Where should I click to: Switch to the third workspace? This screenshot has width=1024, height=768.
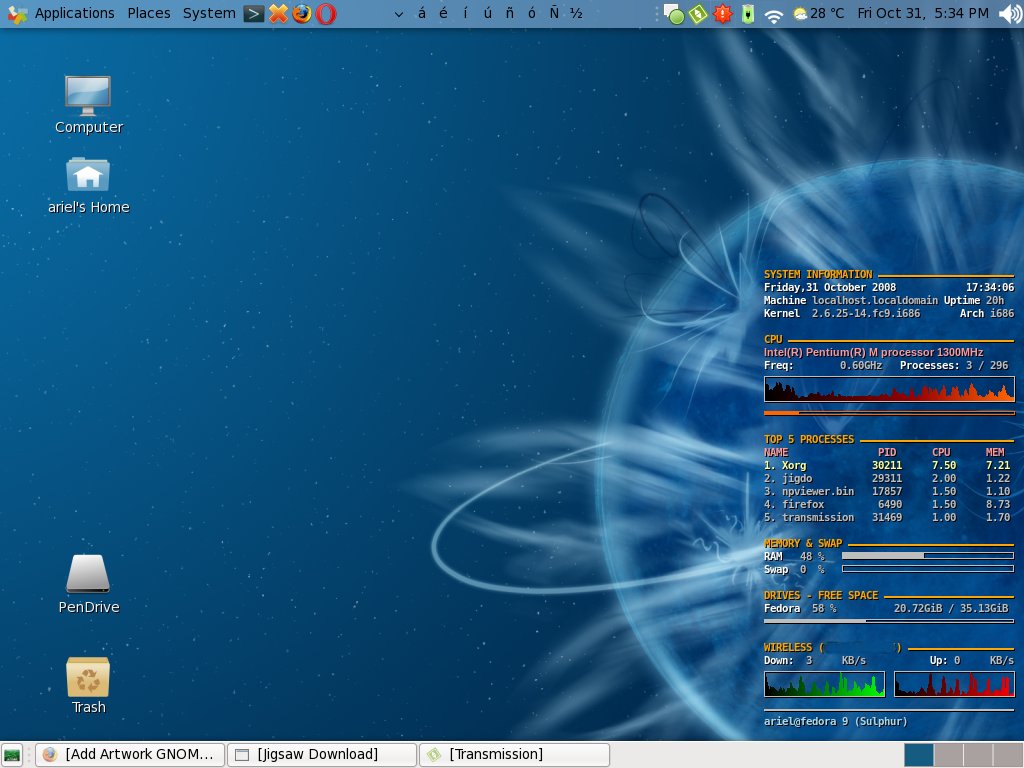tap(978, 755)
